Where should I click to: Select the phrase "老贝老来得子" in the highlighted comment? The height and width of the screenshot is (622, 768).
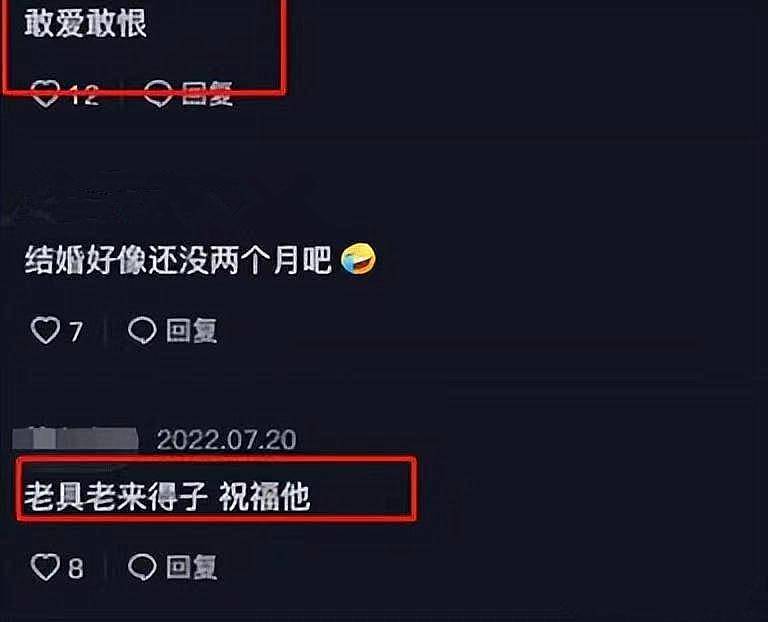coord(116,496)
